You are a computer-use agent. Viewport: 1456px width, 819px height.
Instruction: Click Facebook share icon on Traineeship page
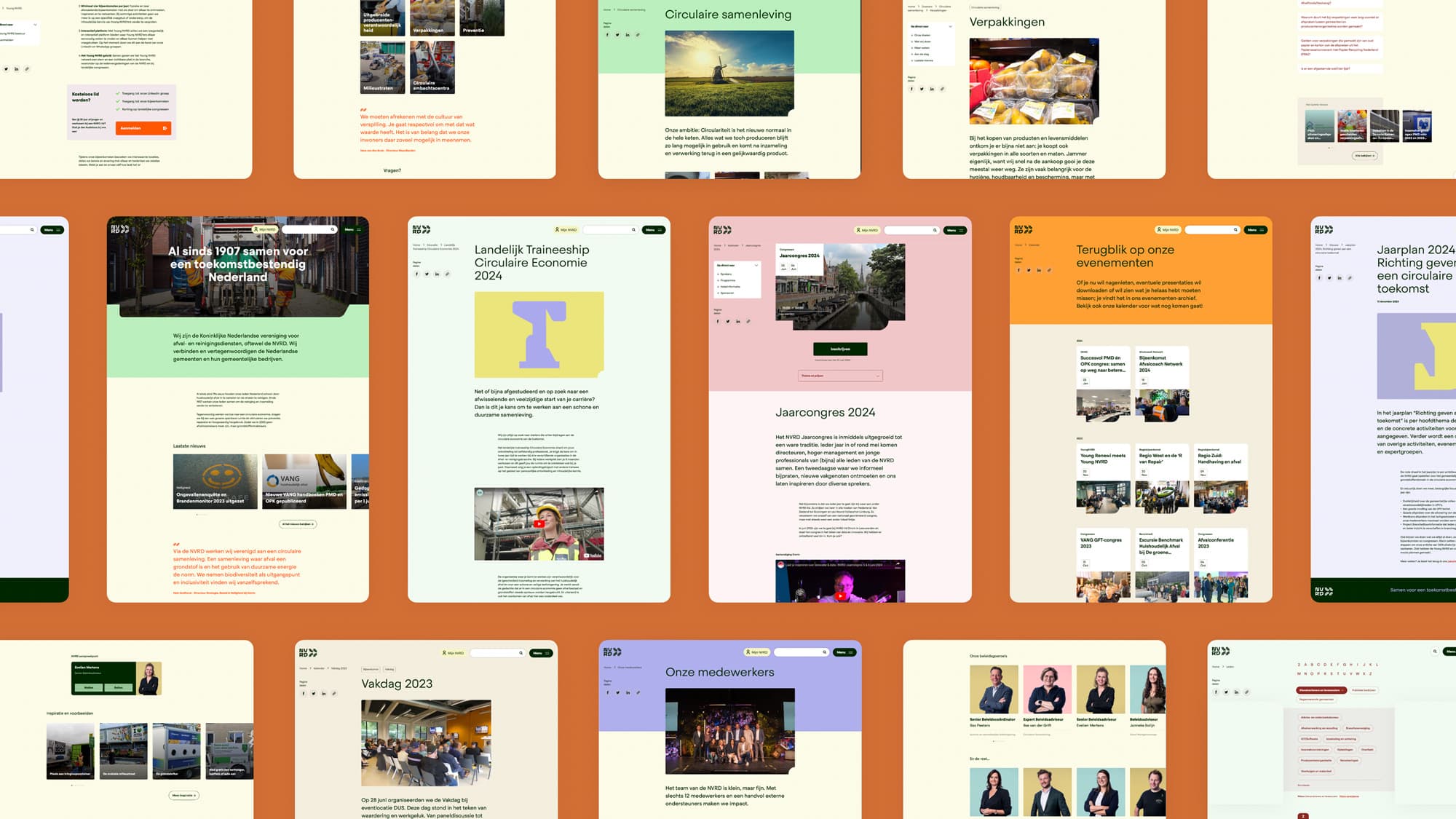coord(417,274)
